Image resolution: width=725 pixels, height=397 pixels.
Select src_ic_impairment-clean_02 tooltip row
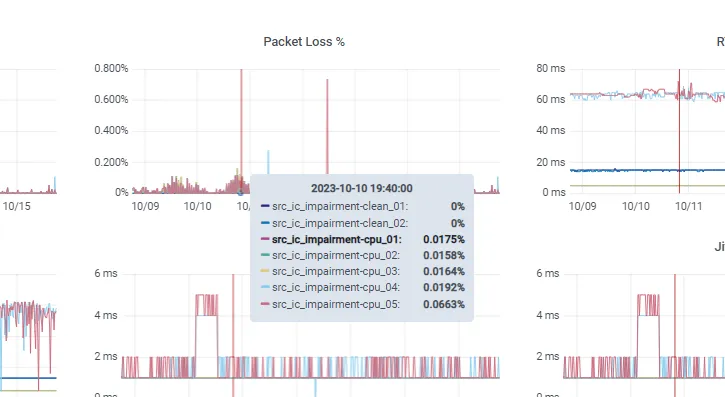point(362,223)
